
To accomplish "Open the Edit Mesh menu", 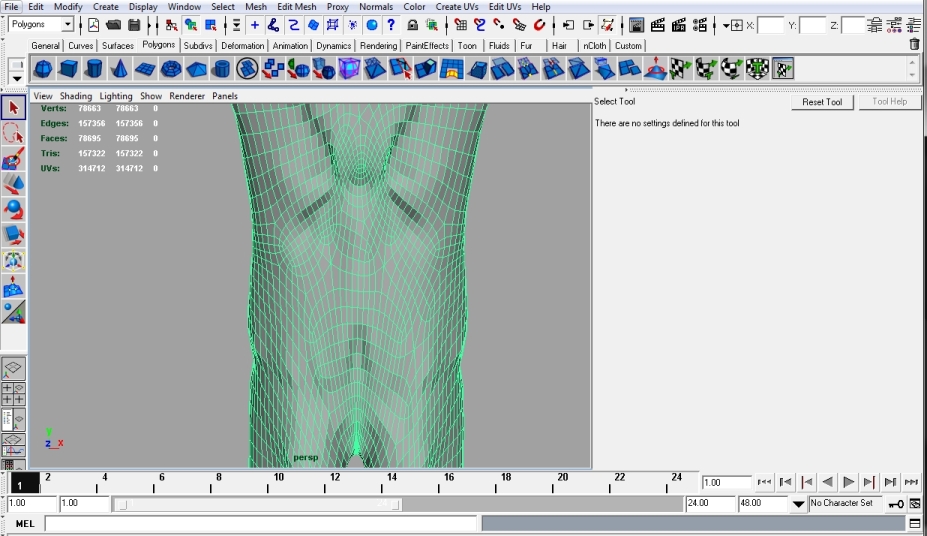I will tap(297, 7).
